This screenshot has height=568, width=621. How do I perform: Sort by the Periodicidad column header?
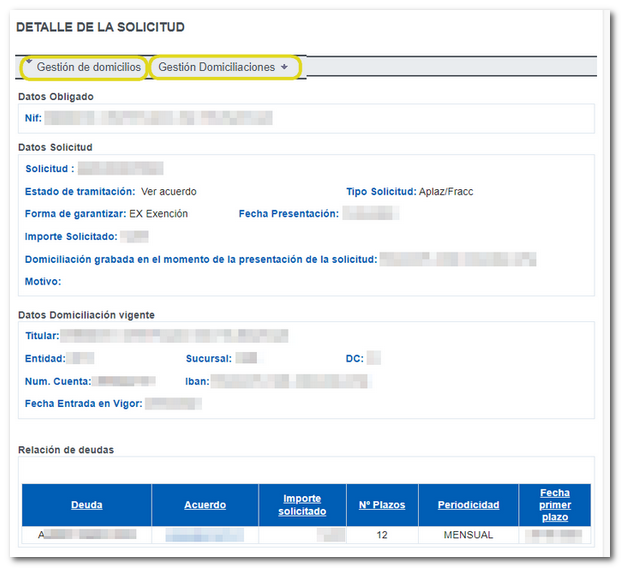(468, 505)
